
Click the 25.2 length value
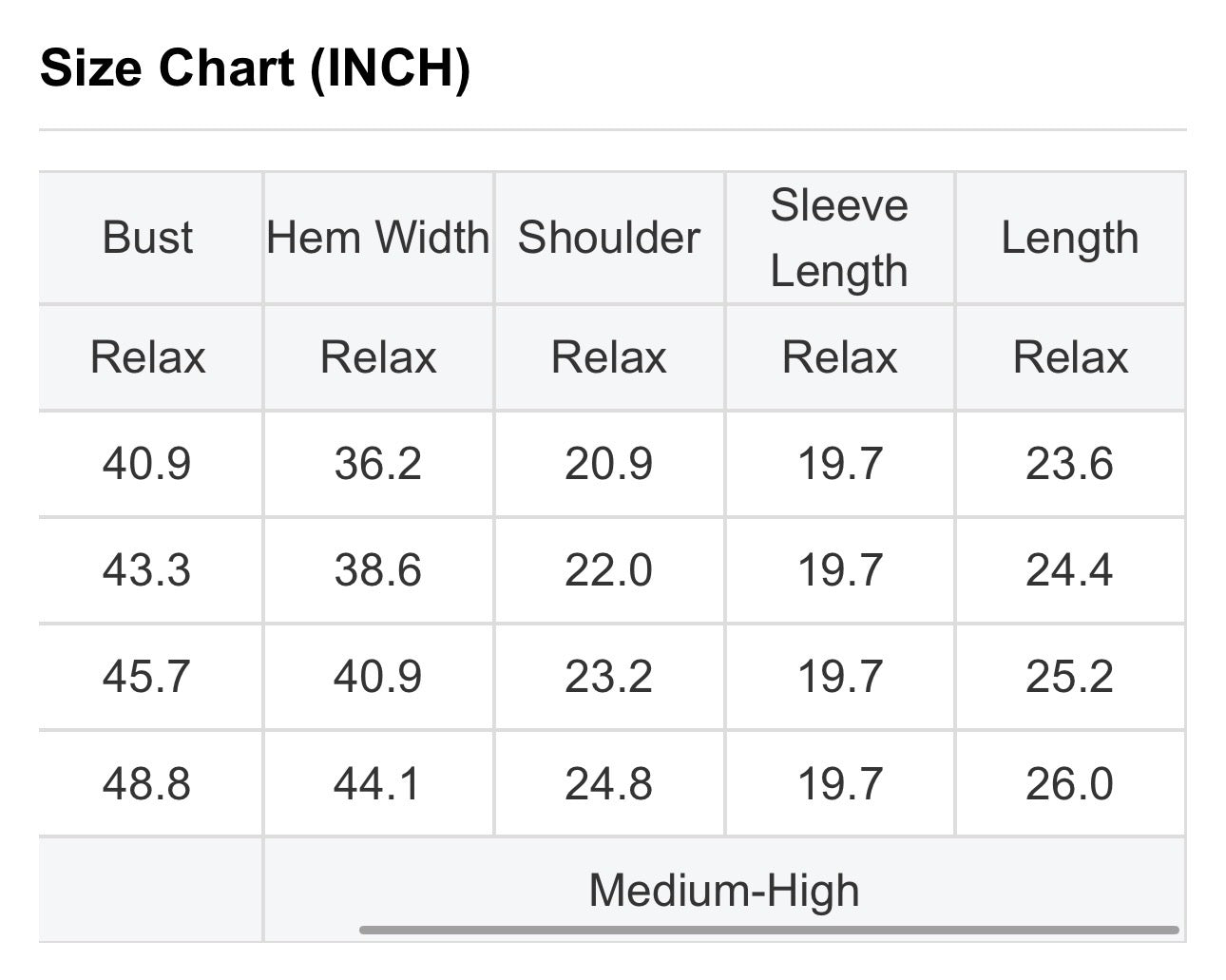coord(1070,677)
